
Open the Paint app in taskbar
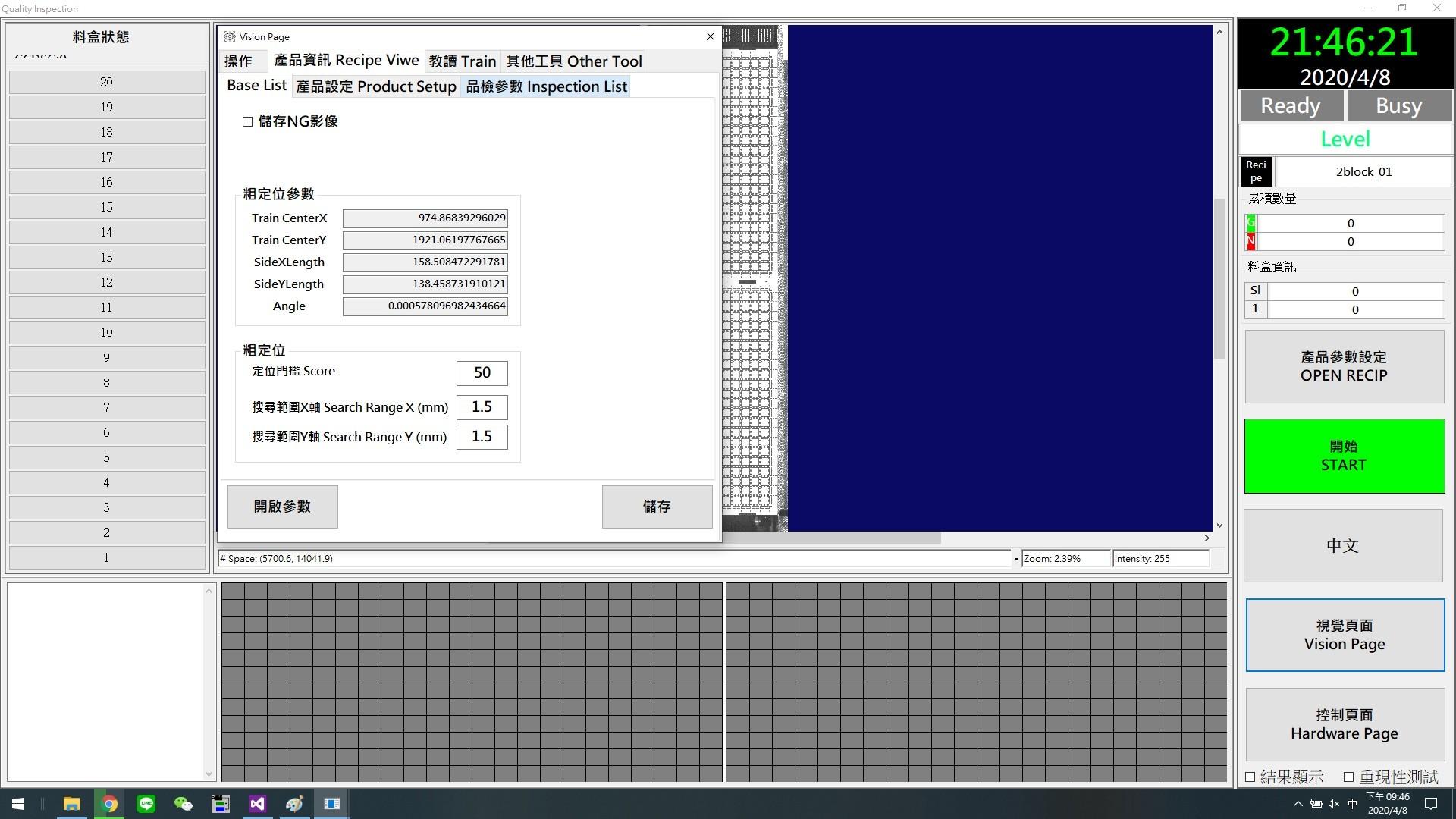[x=294, y=804]
